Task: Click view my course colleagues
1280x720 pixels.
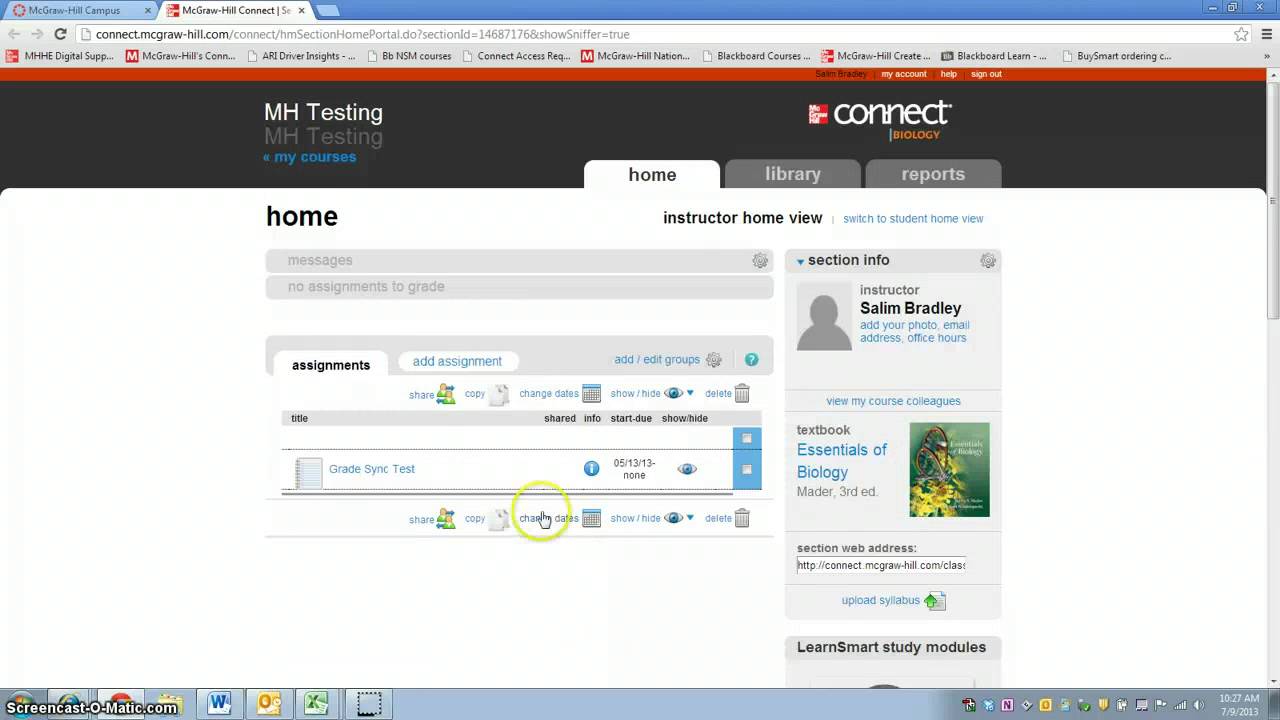Action: pyautogui.click(x=893, y=401)
